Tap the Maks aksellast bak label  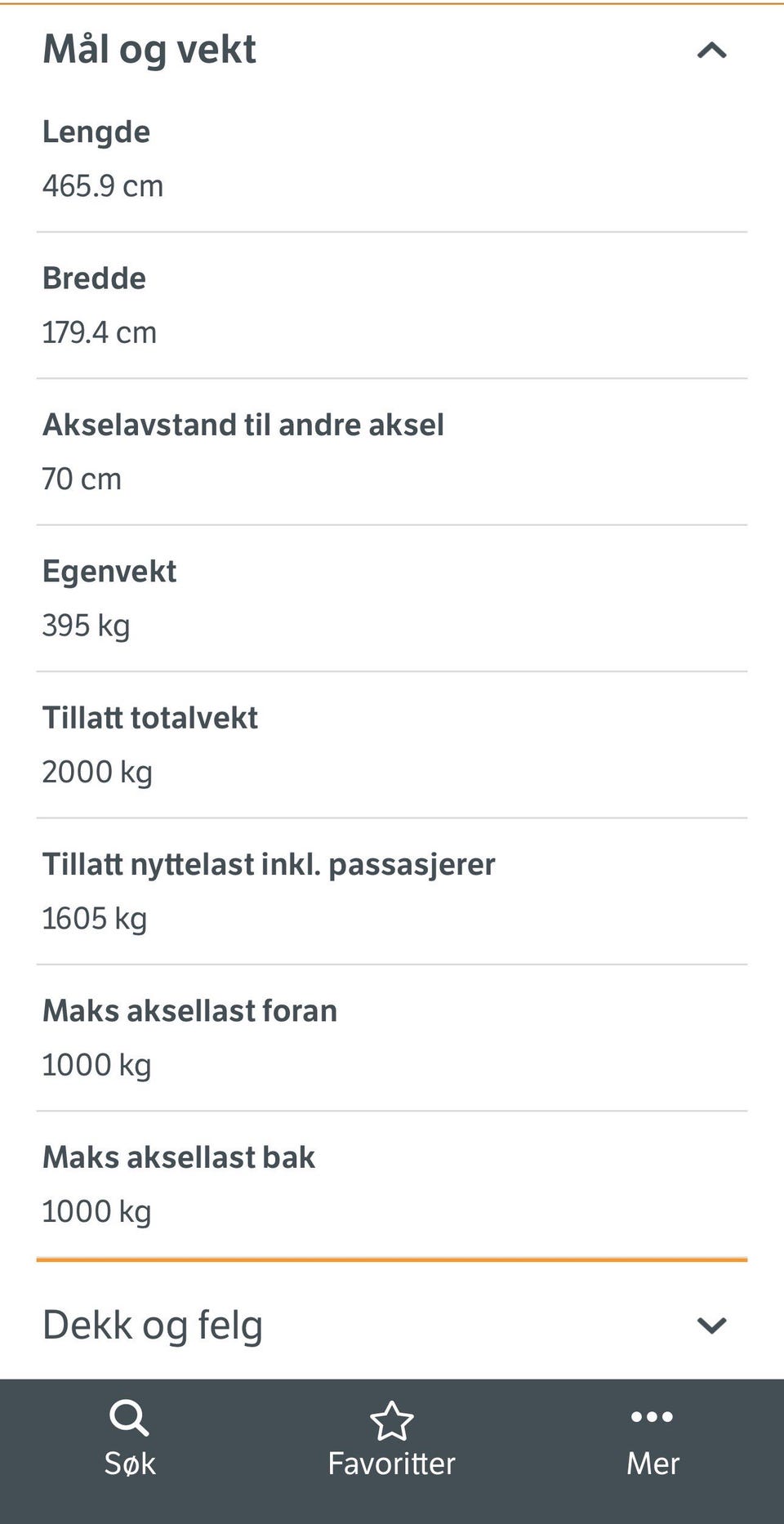179,1157
